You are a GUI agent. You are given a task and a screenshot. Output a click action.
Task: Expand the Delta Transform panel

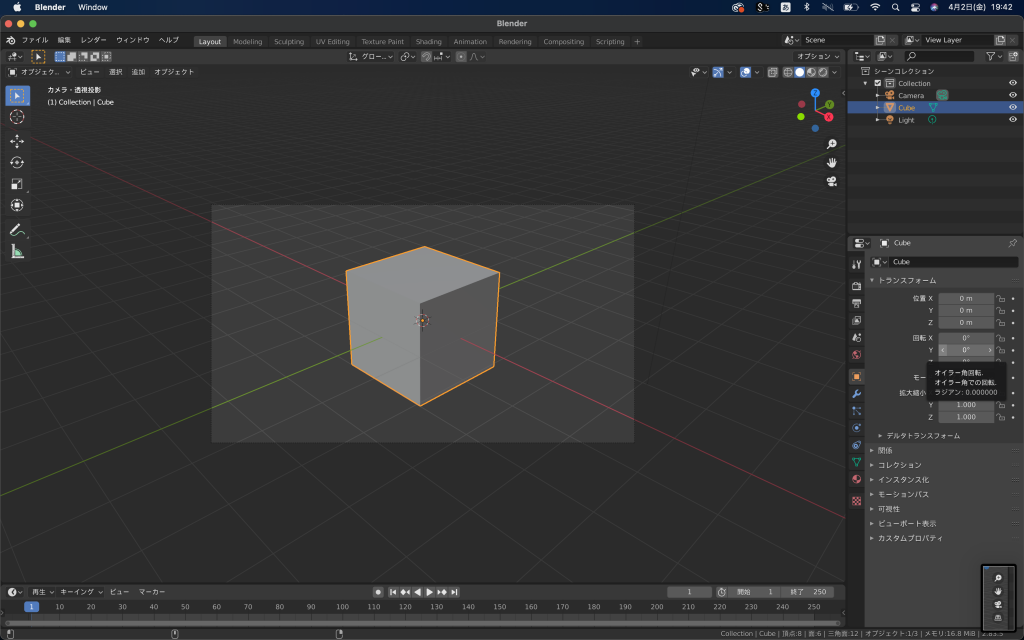pyautogui.click(x=923, y=436)
